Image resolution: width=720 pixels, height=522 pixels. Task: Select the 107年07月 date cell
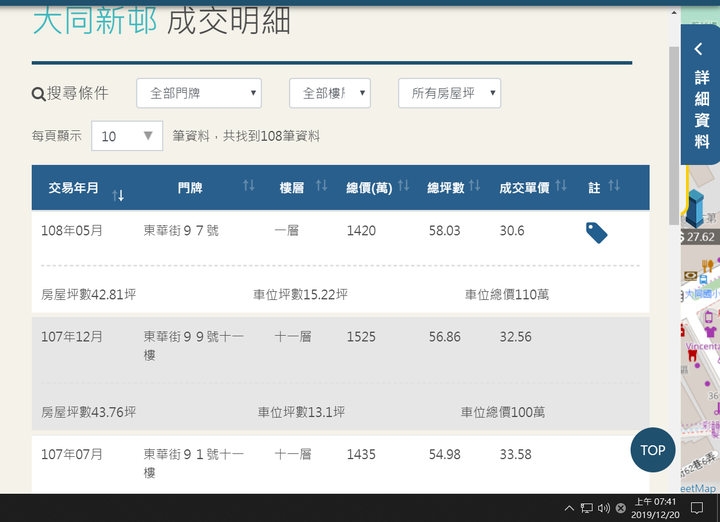coord(72,455)
